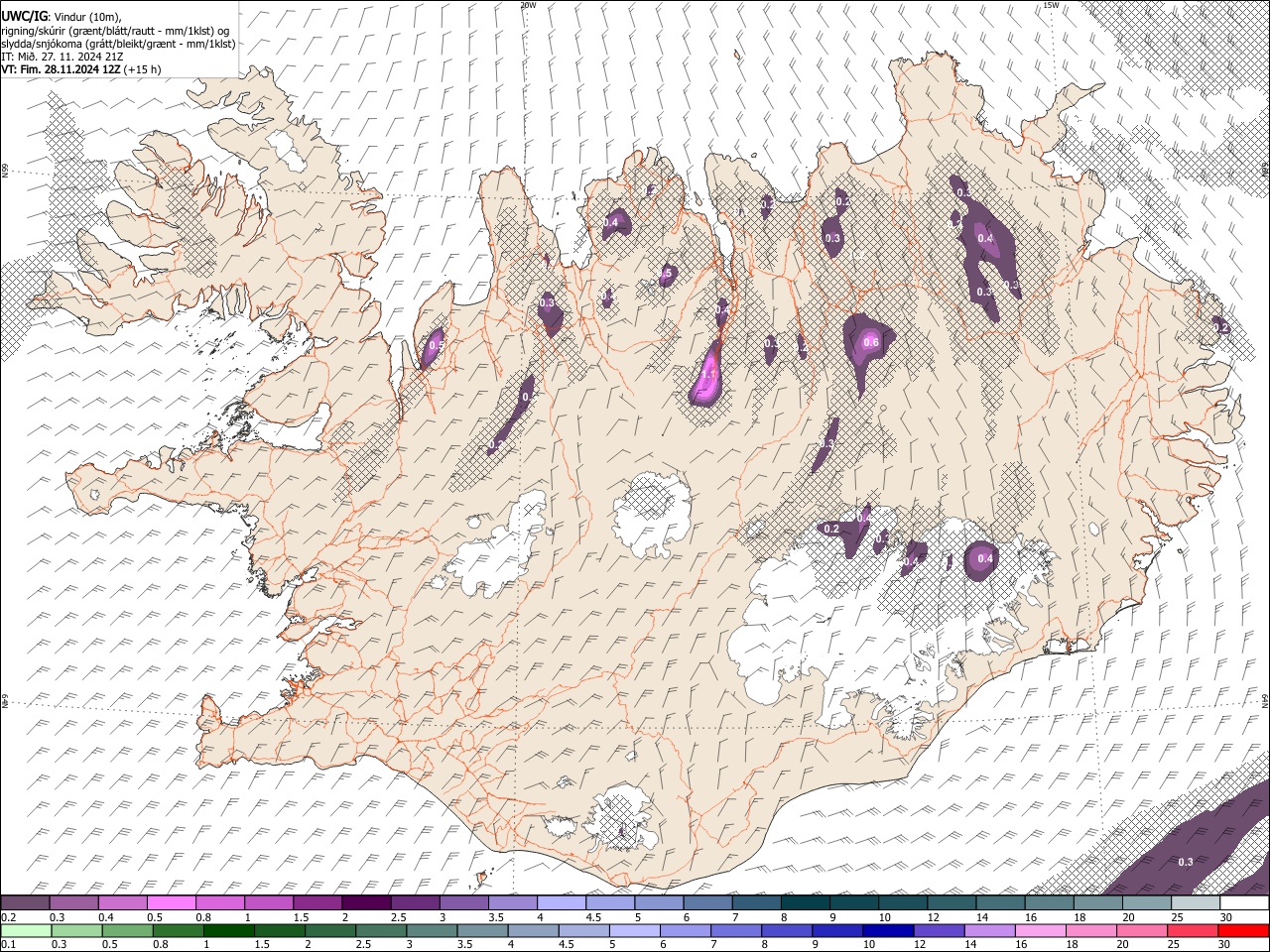The height and width of the screenshot is (952, 1270).
Task: Click the VT: Fim. 28.11.2024 12Z line
Action: tap(80, 69)
